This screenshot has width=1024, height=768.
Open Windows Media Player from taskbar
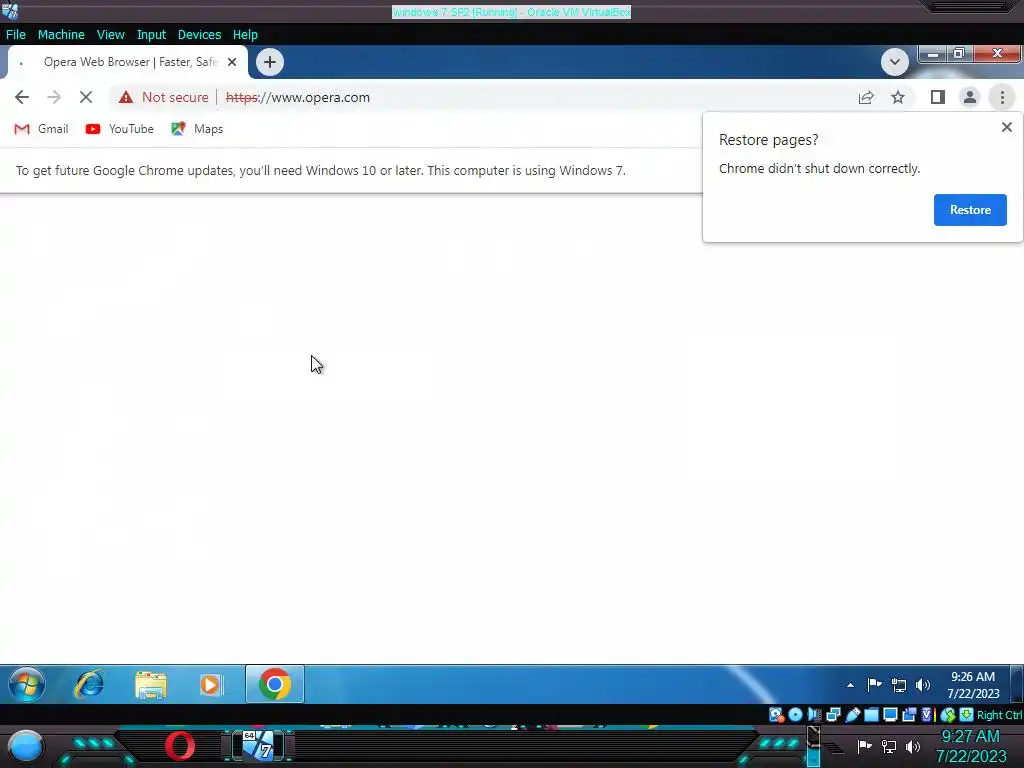click(210, 684)
